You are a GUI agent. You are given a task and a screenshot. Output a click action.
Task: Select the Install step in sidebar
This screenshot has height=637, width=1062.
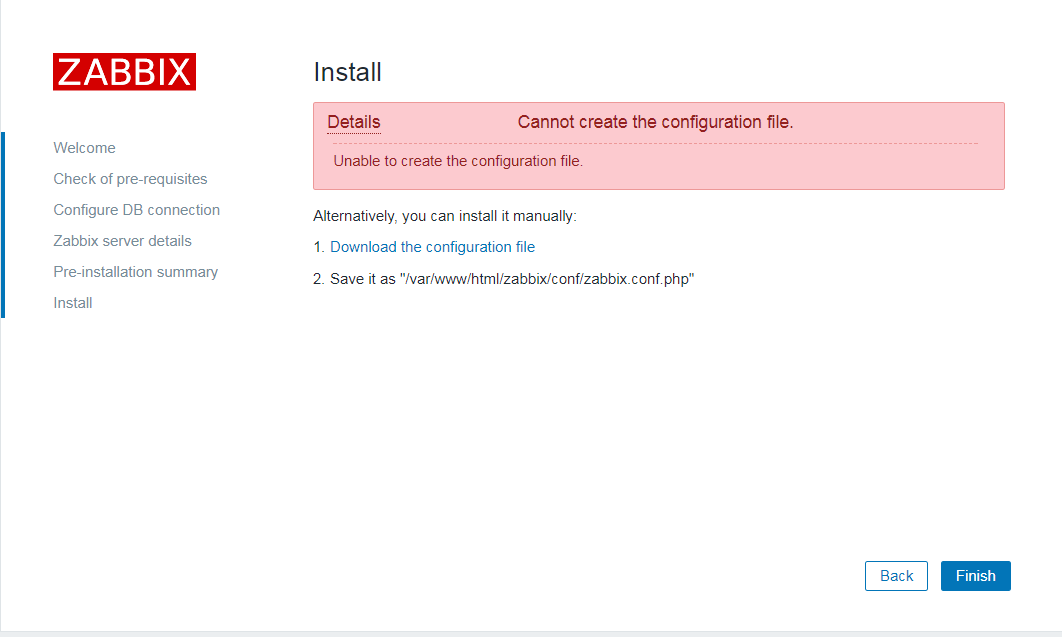(73, 303)
